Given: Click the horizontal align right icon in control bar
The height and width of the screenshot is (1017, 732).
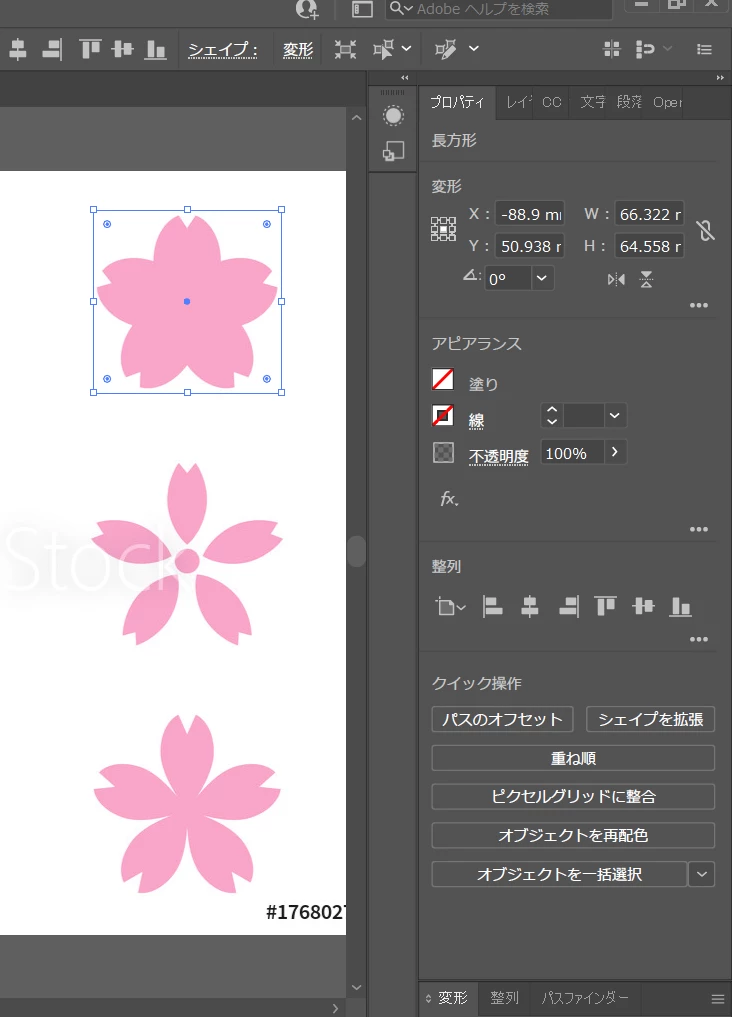Looking at the screenshot, I should coord(52,49).
